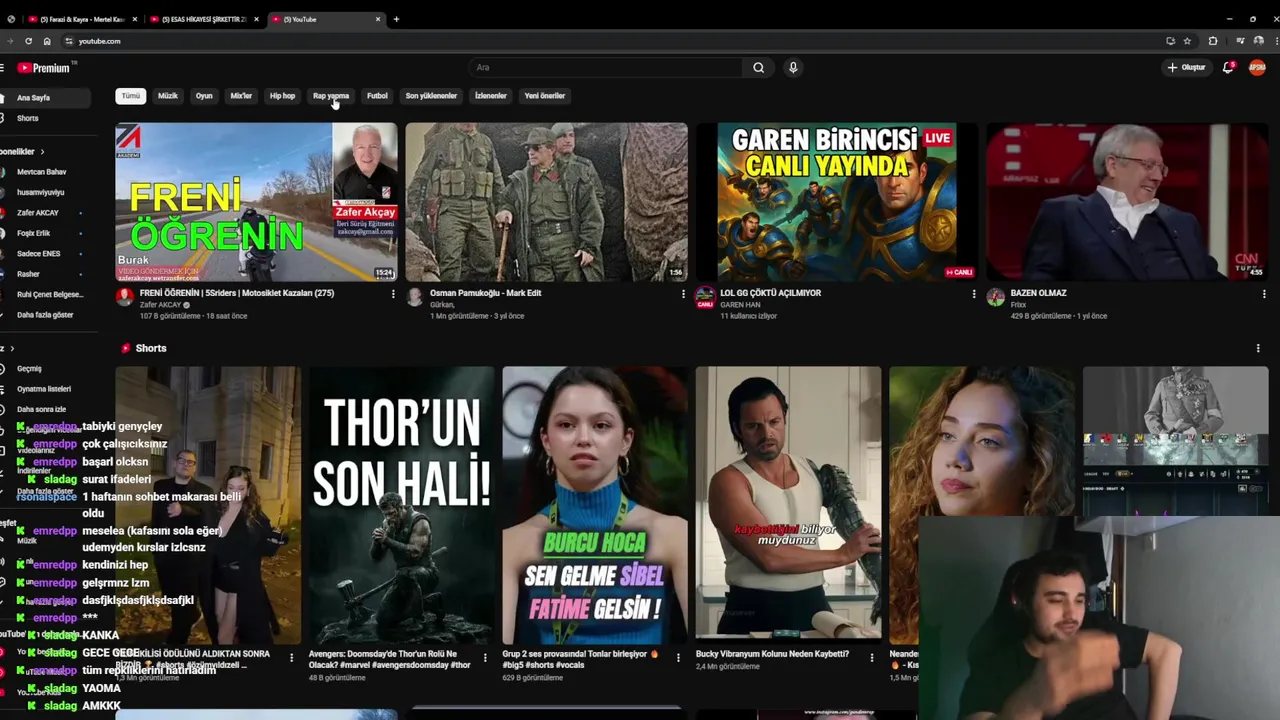The image size is (1280, 720).
Task: Close the Farazi & Kayra tab
Action: (135, 19)
